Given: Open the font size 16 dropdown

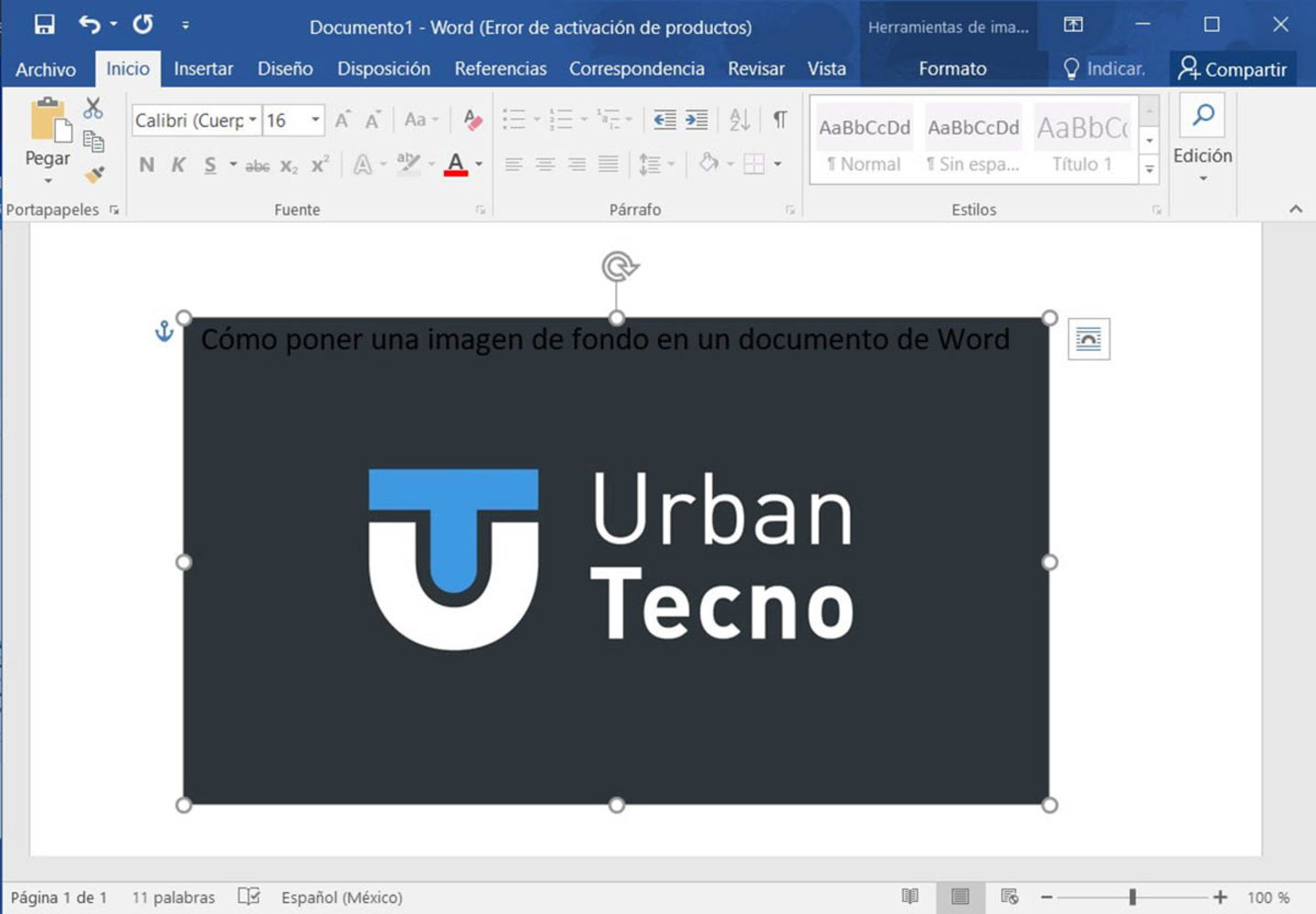Looking at the screenshot, I should [x=315, y=120].
